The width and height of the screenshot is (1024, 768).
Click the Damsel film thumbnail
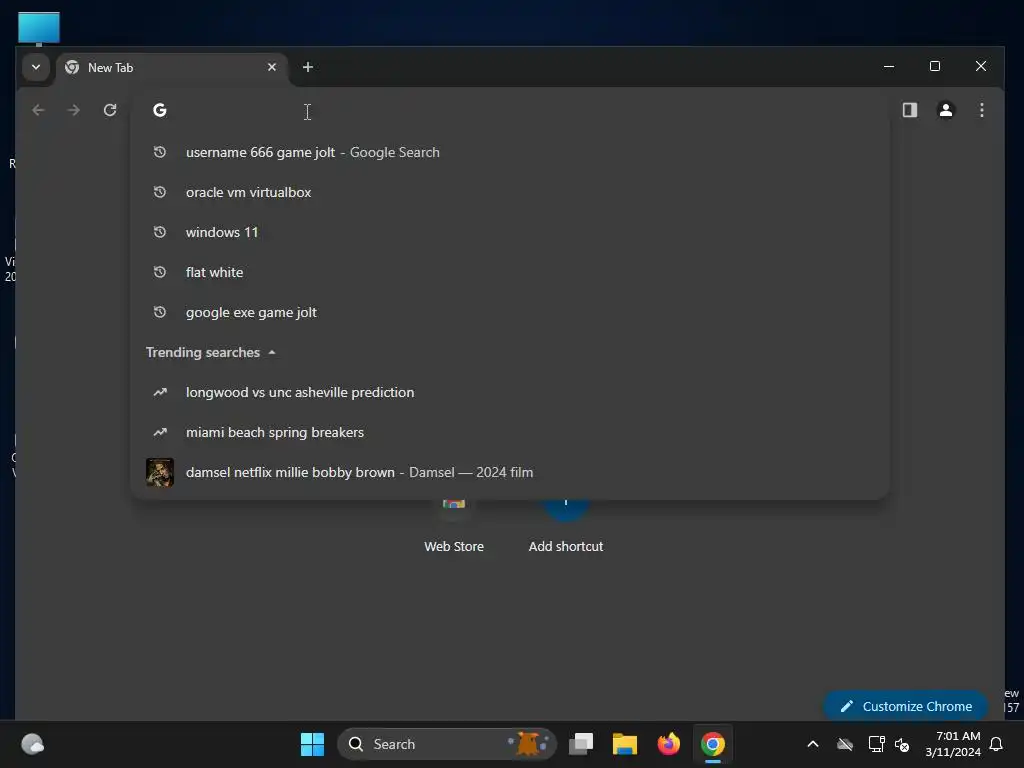160,472
